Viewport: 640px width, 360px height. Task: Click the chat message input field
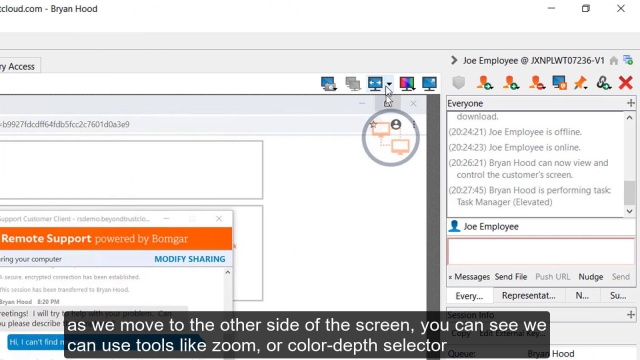(541, 252)
